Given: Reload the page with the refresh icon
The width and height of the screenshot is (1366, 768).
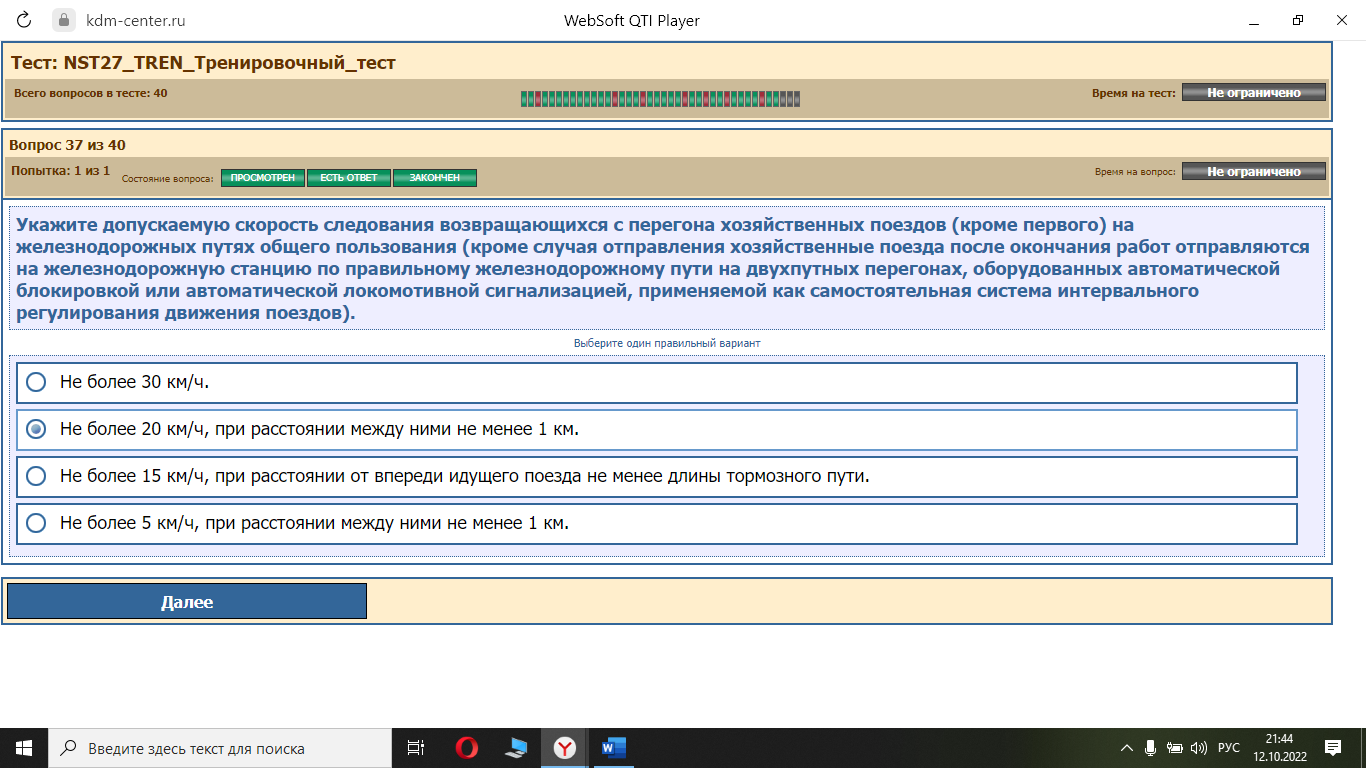Looking at the screenshot, I should pos(24,20).
